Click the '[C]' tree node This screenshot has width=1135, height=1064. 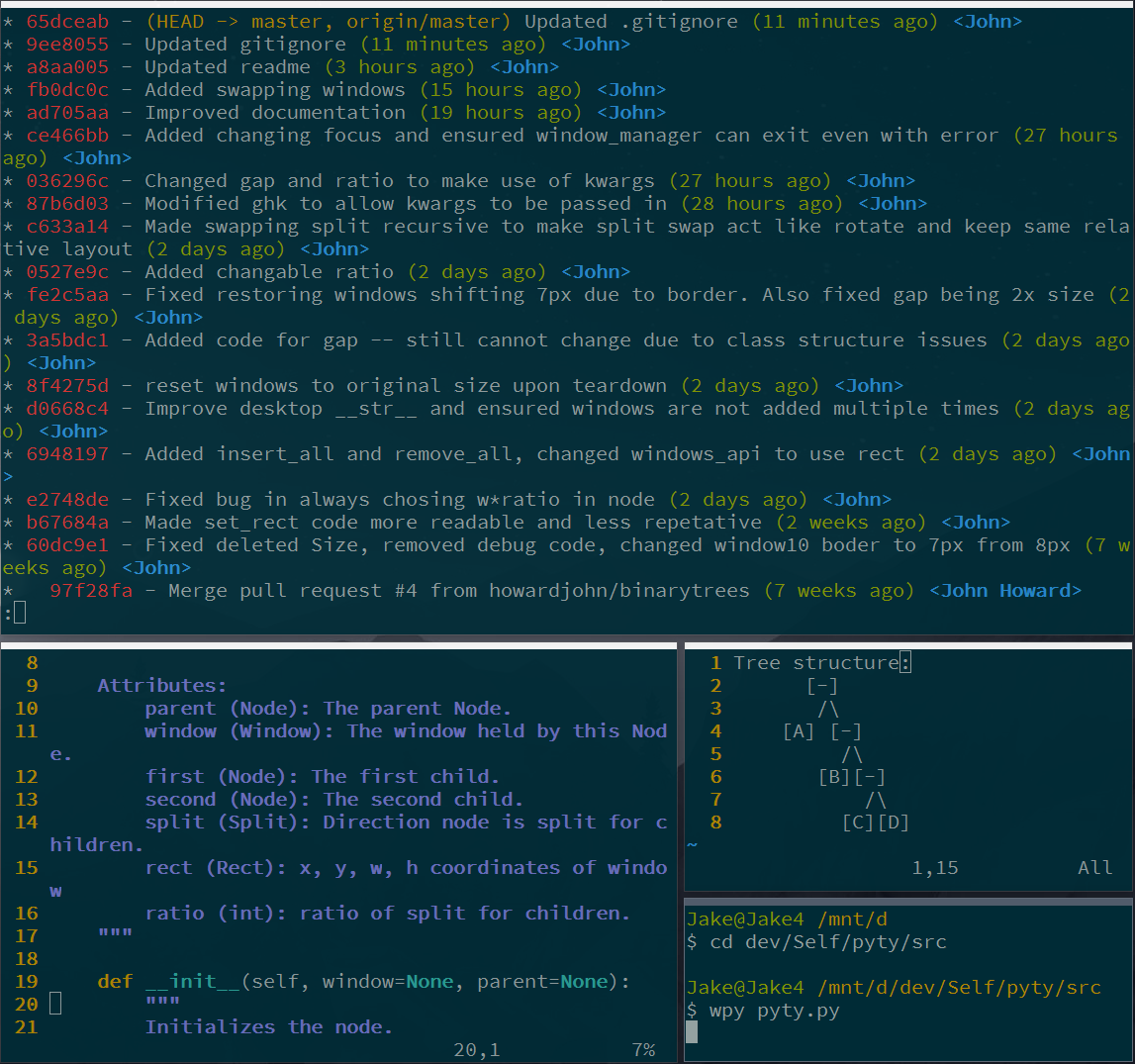pyautogui.click(x=858, y=822)
